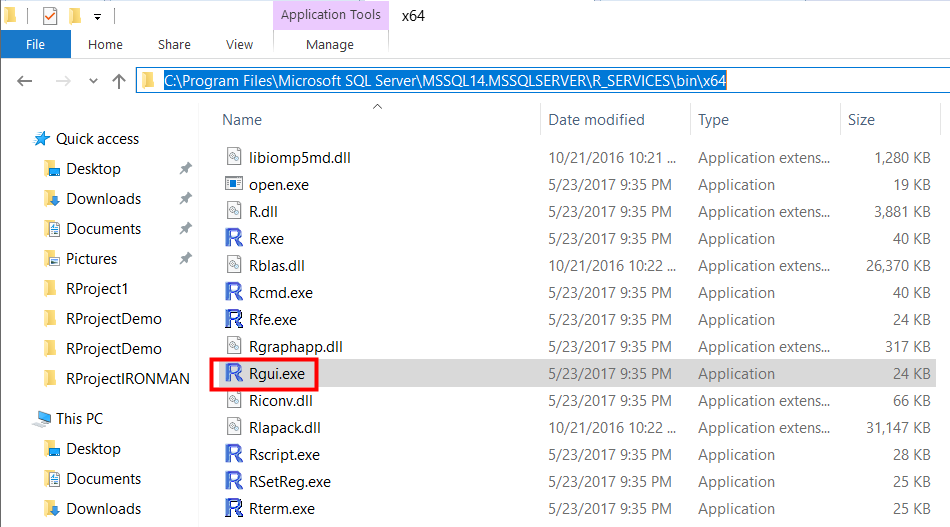Click the open.exe application icon
Screen dimensions: 950x527
(234, 184)
